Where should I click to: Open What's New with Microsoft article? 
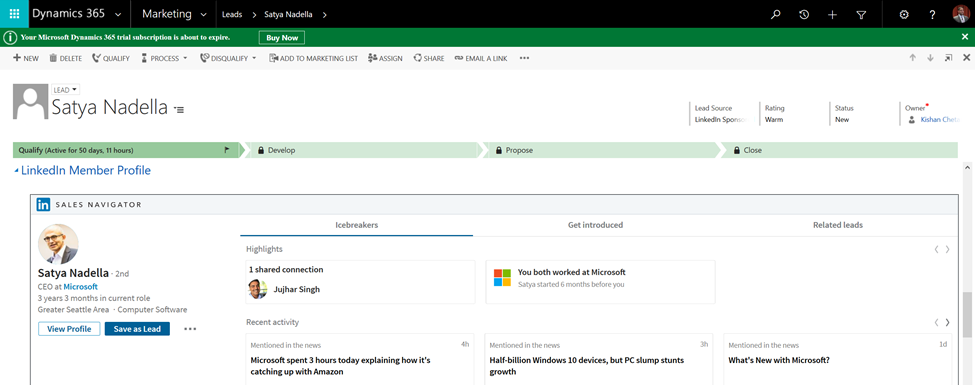pos(779,360)
